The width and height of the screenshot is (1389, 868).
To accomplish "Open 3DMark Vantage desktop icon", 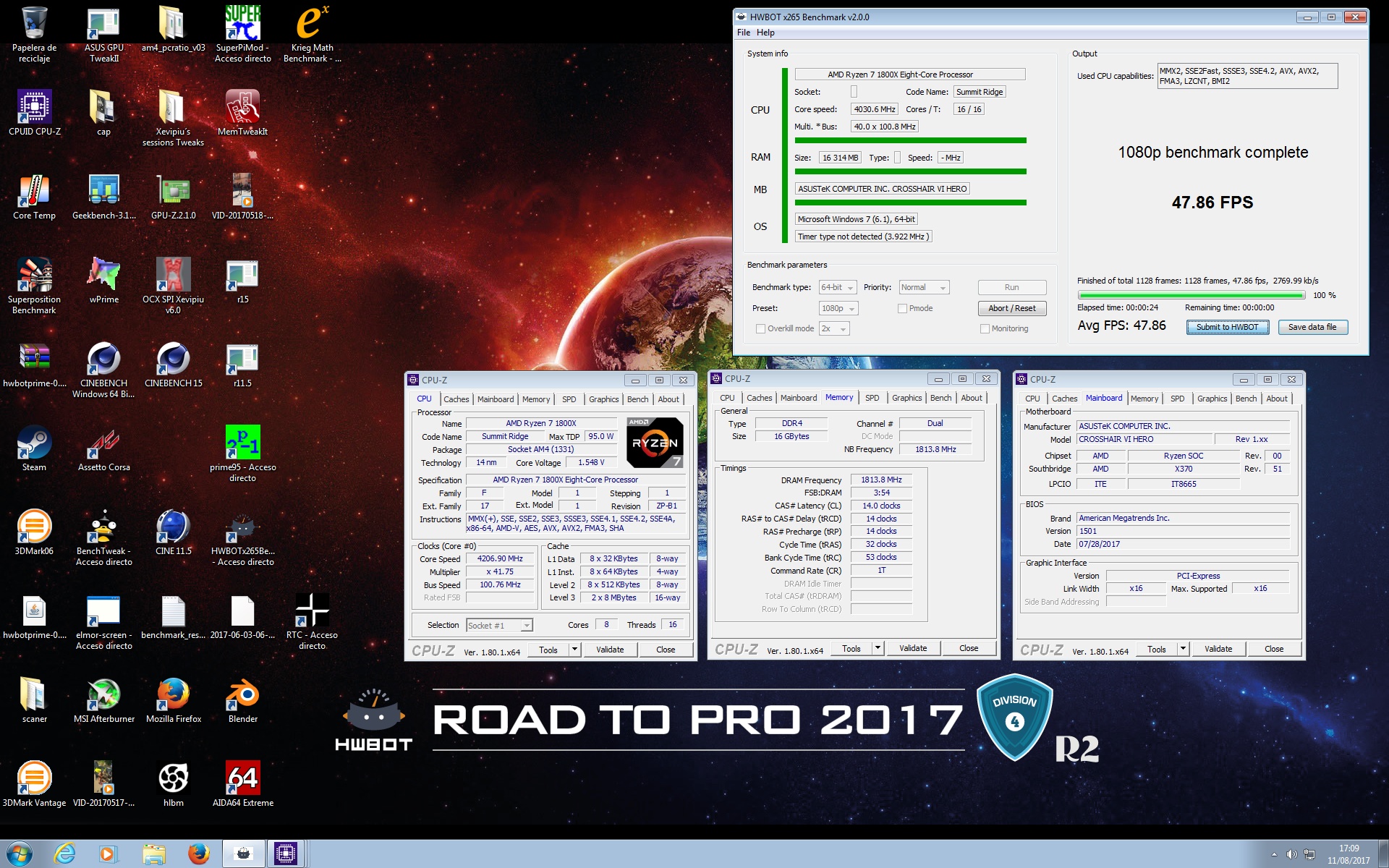I will [34, 783].
